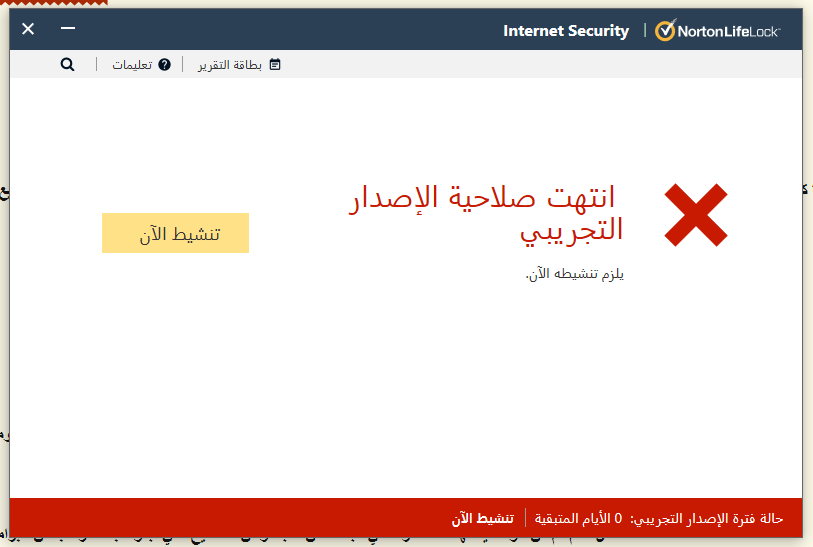The height and width of the screenshot is (547, 813).
Task: Click the NortonLifeLock checkmark logo
Action: pyautogui.click(x=665, y=30)
